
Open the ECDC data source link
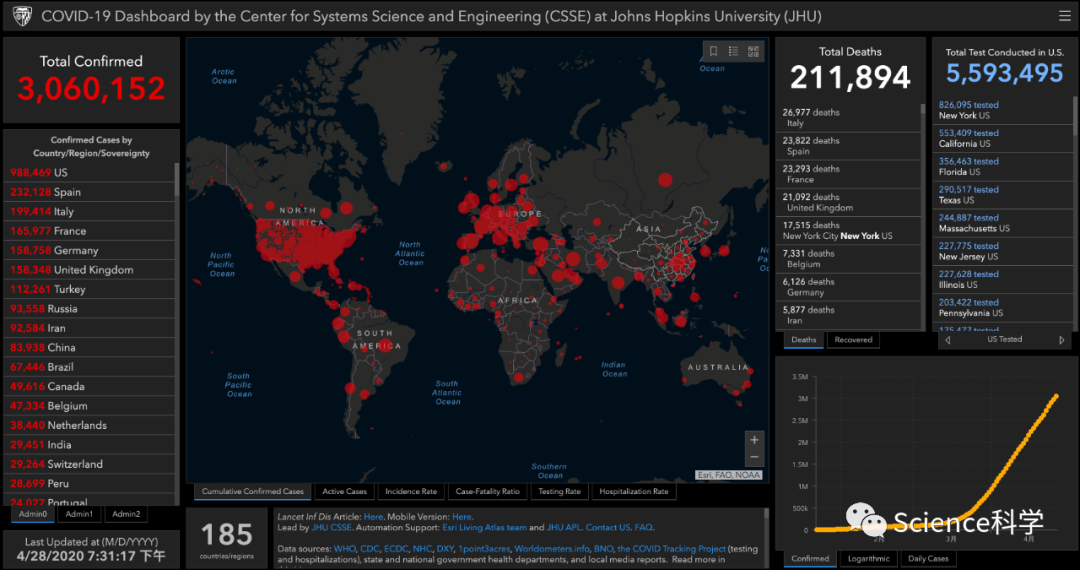[x=396, y=549]
